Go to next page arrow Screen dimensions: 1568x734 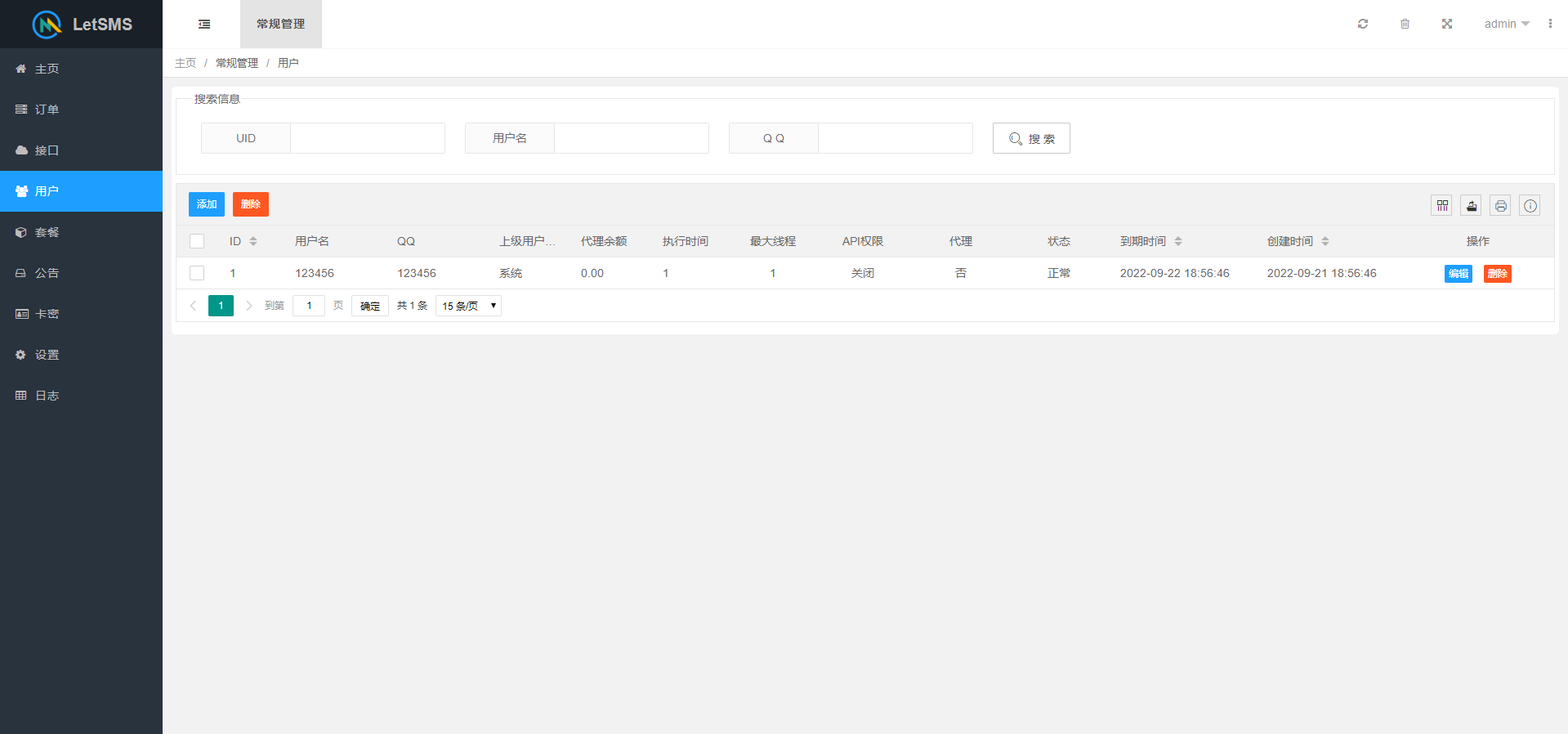(x=248, y=306)
